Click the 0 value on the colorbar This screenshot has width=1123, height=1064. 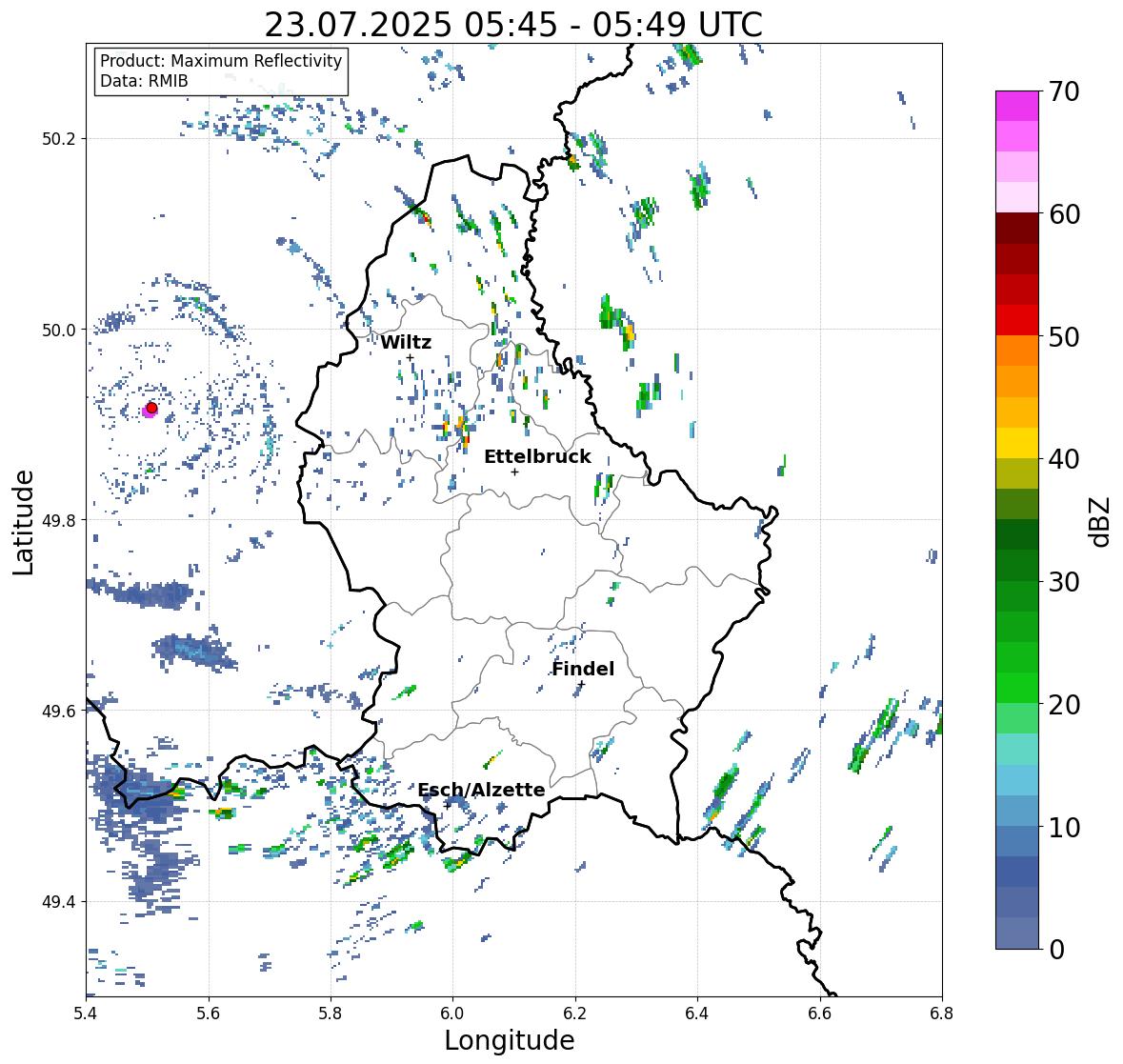coord(1057,950)
